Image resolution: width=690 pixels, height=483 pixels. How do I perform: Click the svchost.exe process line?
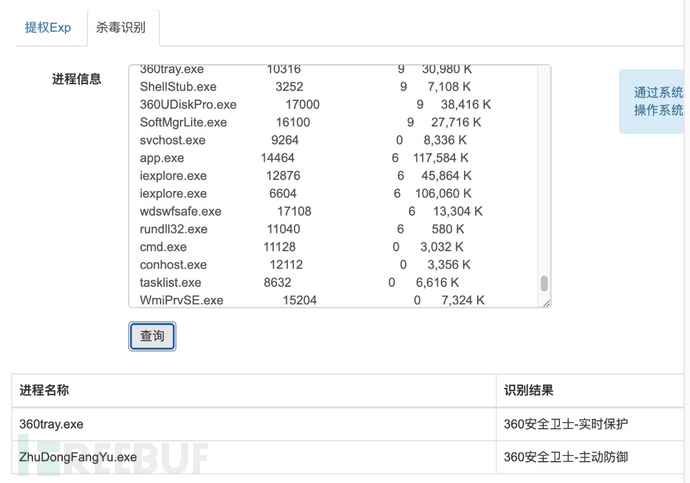[303, 140]
